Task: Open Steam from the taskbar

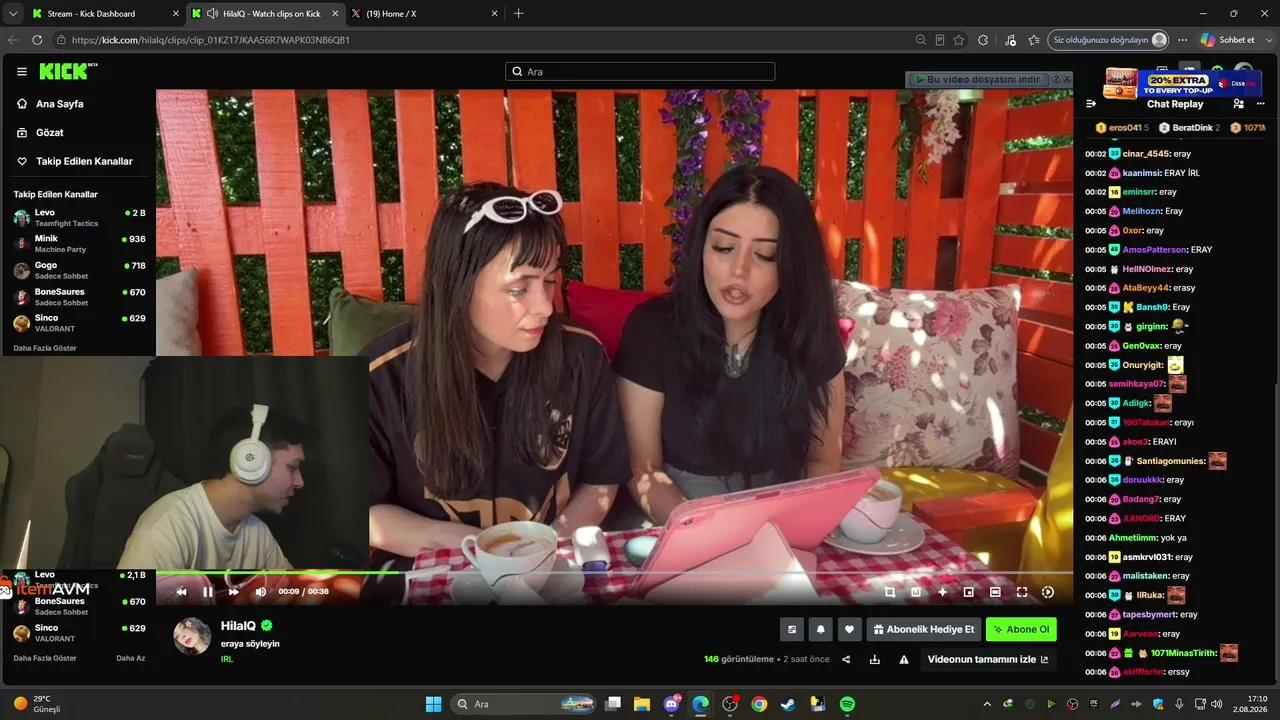Action: pyautogui.click(x=788, y=704)
